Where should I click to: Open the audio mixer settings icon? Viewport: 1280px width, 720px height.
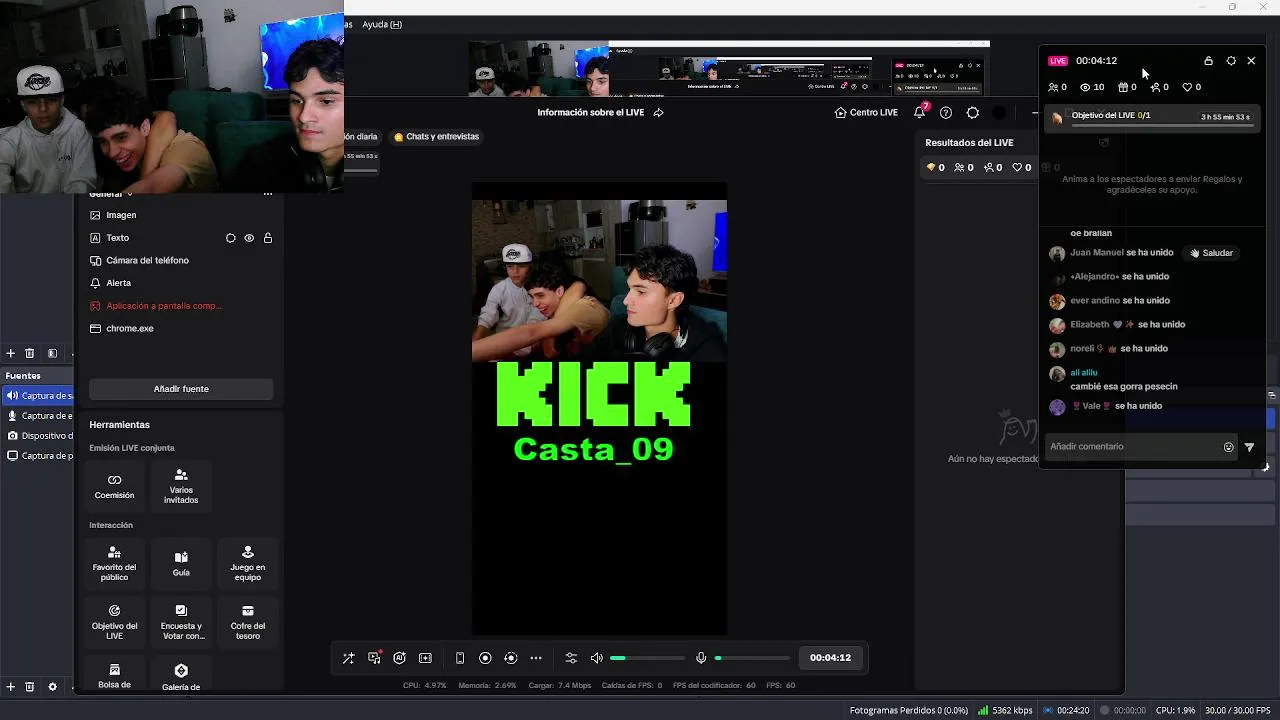click(571, 658)
